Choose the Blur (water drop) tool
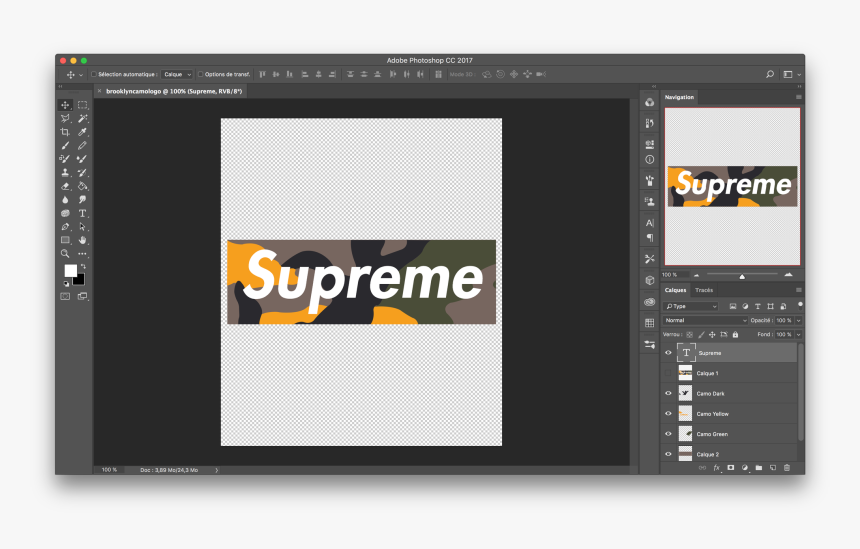 (65, 200)
